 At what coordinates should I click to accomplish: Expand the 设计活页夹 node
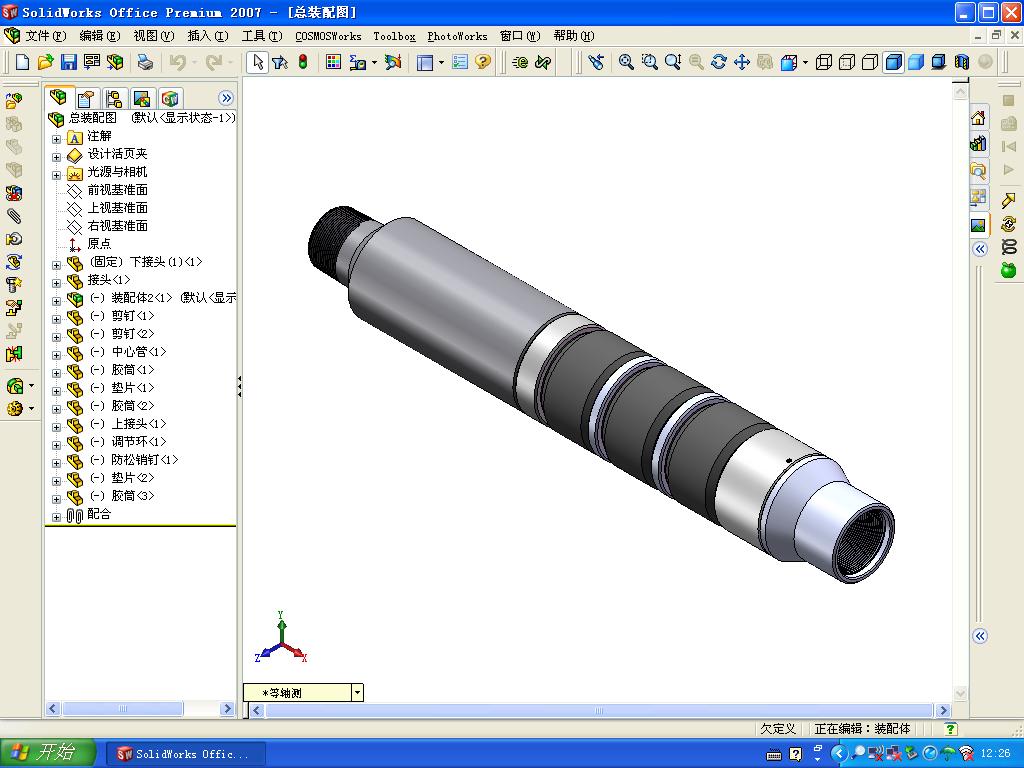(56, 157)
